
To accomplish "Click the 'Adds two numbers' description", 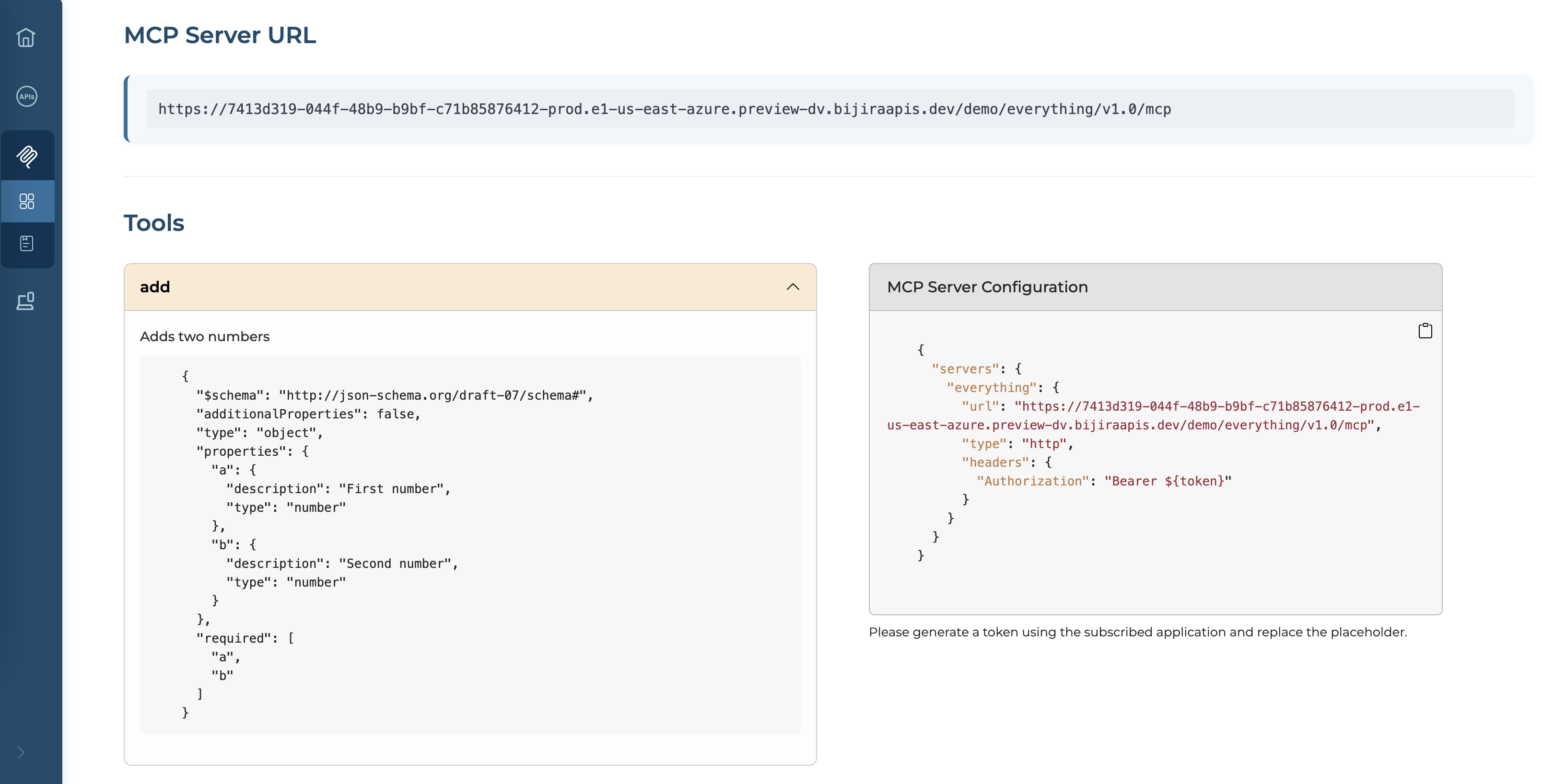I will point(205,336).
